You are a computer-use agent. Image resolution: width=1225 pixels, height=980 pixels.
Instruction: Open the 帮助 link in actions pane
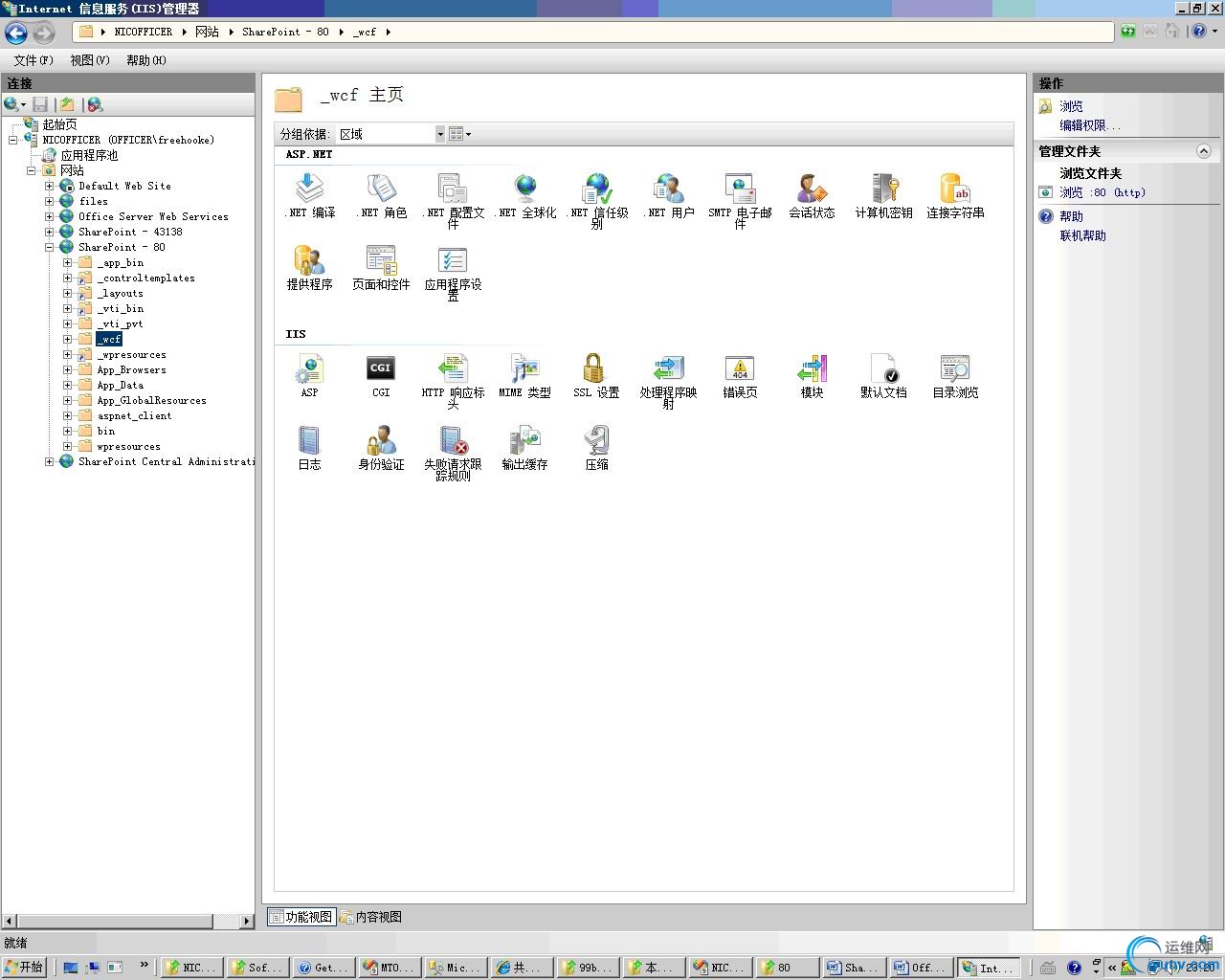(1071, 216)
